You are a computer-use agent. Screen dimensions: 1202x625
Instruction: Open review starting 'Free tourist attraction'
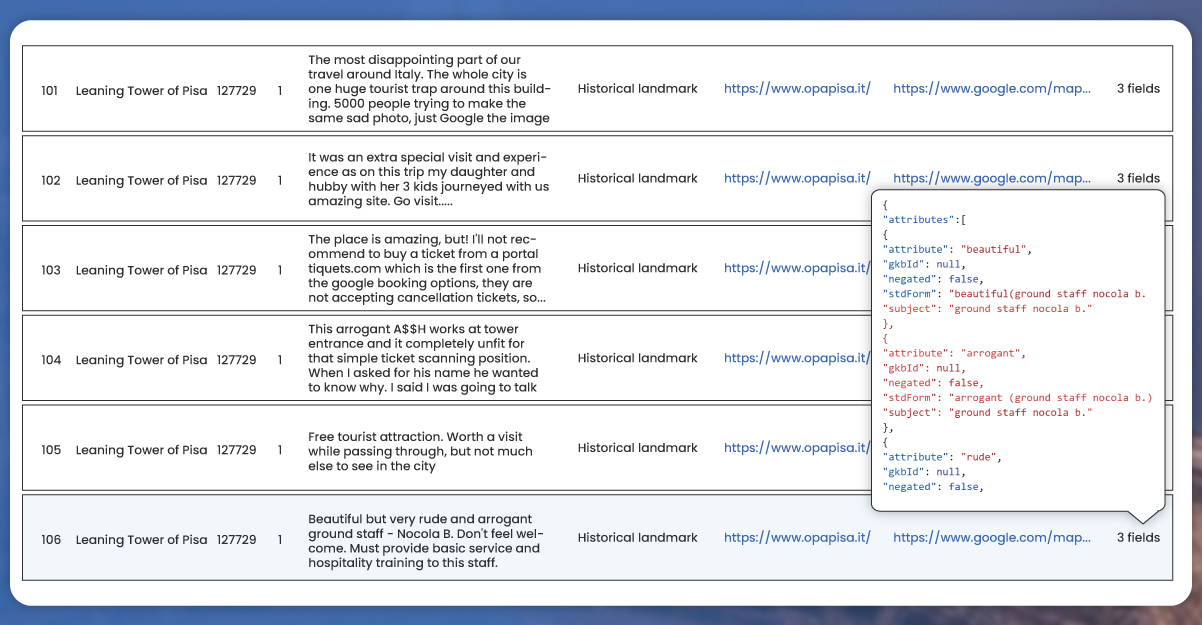[420, 452]
